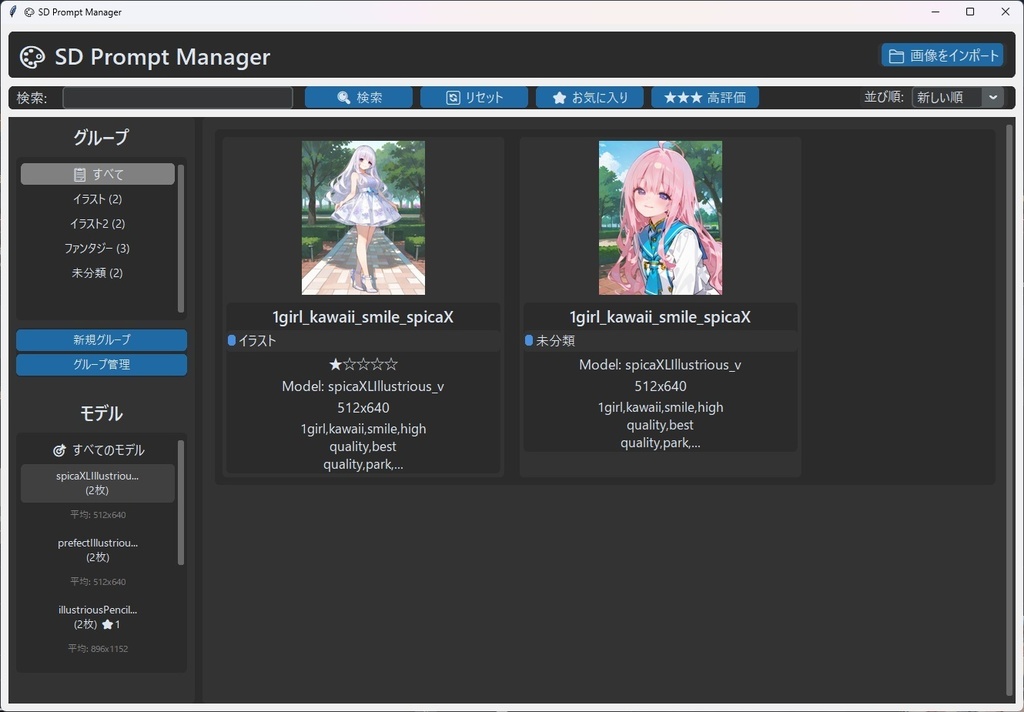Click the folder icon on import button

896,56
